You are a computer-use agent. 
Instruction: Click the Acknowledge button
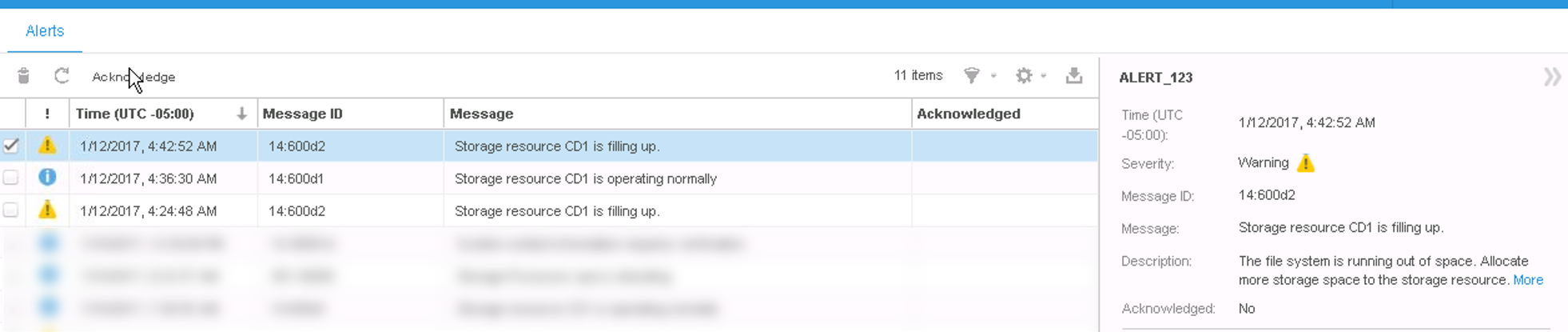click(x=133, y=77)
